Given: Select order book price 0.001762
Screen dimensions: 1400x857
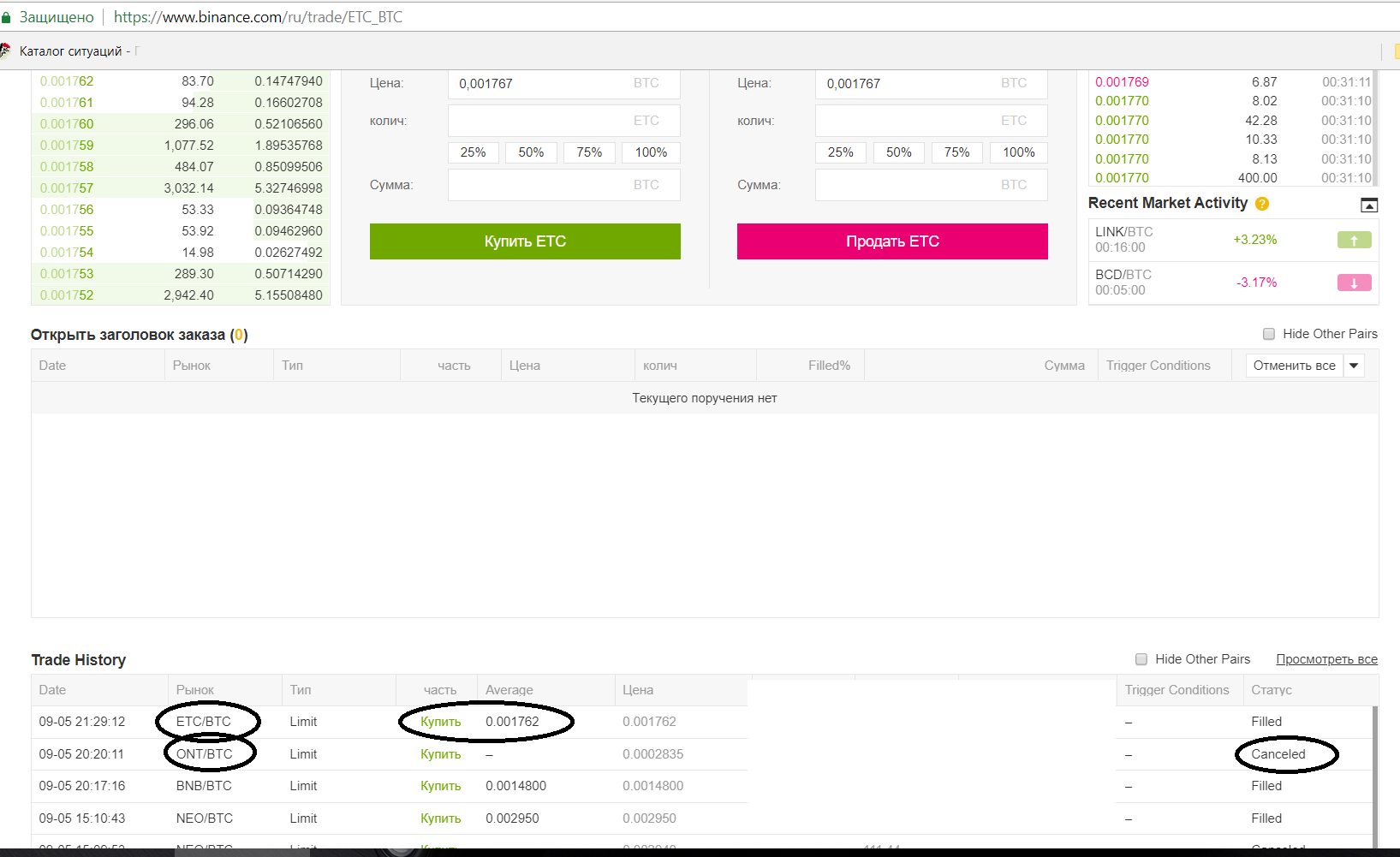Looking at the screenshot, I should pyautogui.click(x=67, y=81).
